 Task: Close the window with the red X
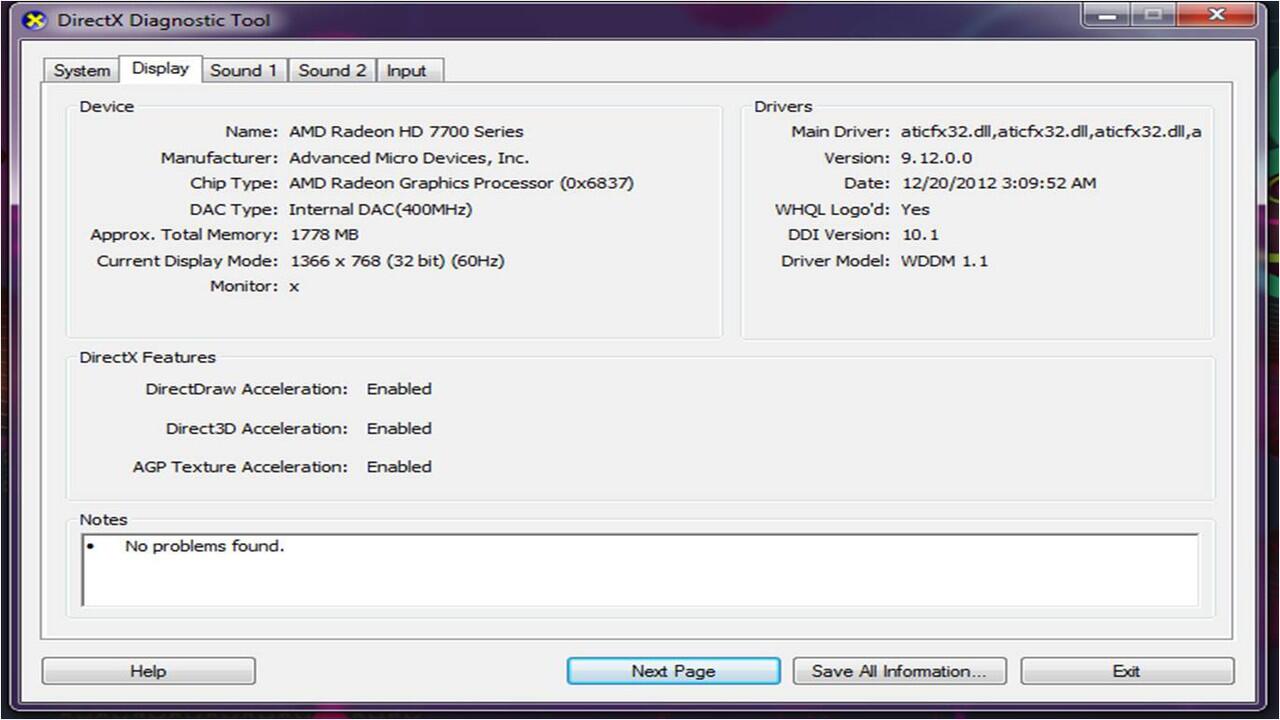1216,16
